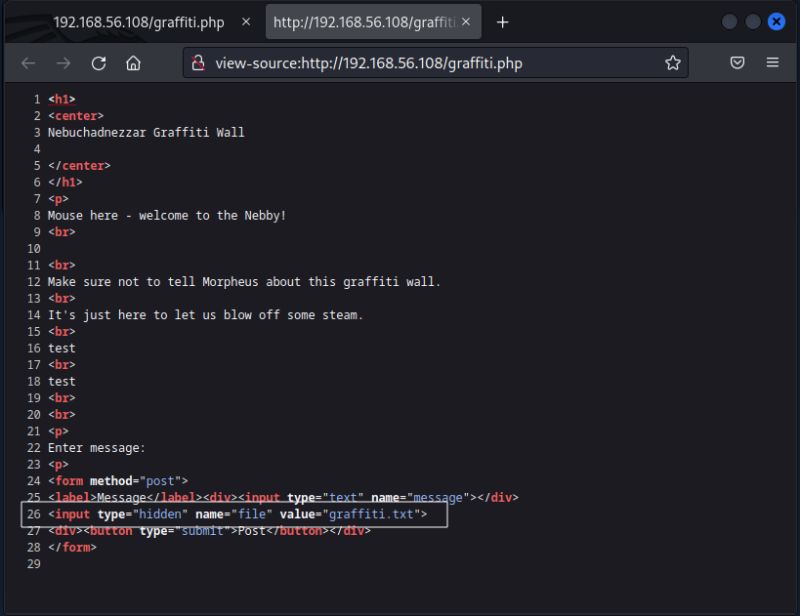Open the Firefox home page
Screen dimensions: 800x616
click(x=134, y=62)
